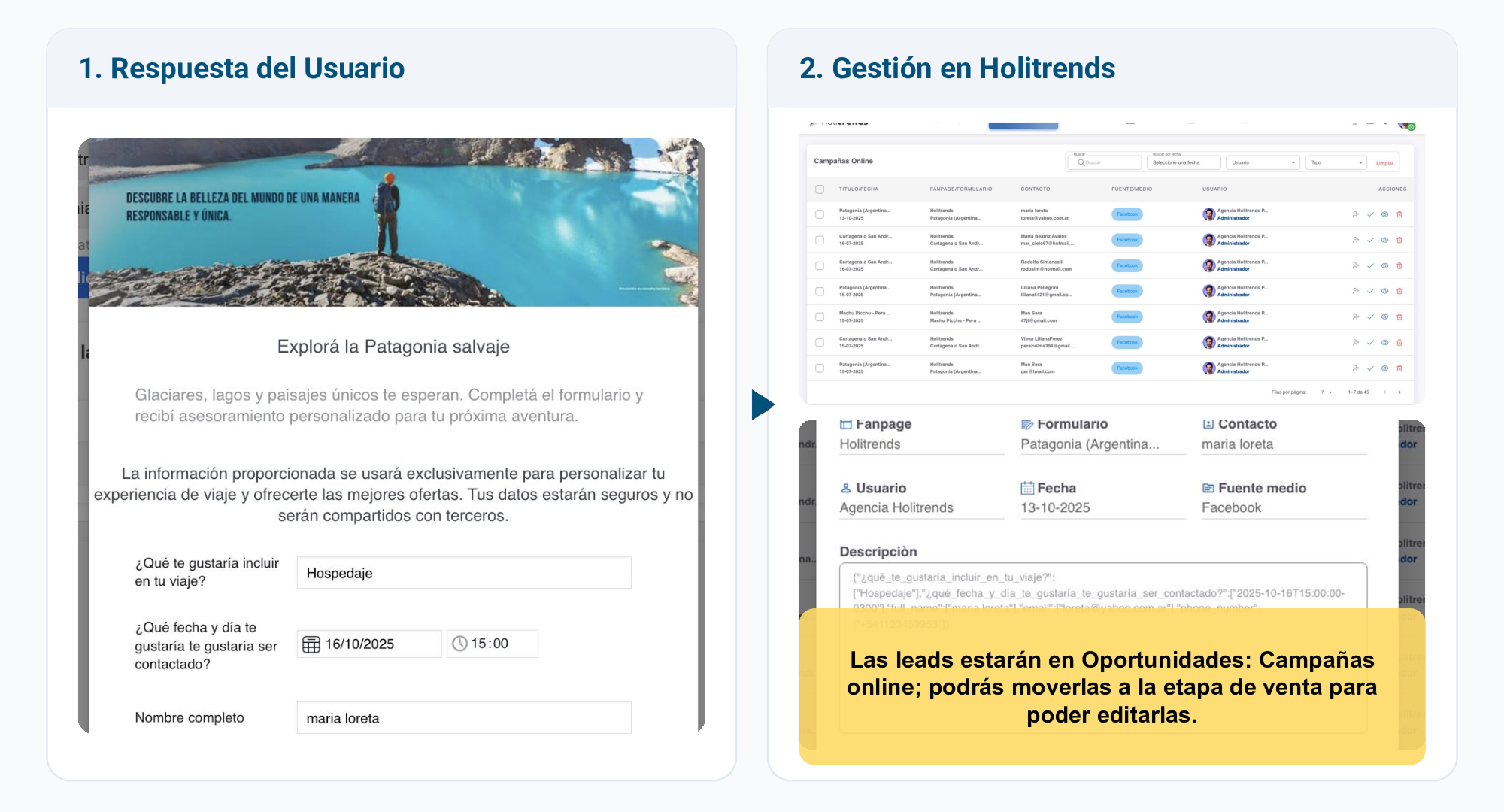Click the Hospedaje answer field
The width and height of the screenshot is (1504, 812).
pos(464,573)
